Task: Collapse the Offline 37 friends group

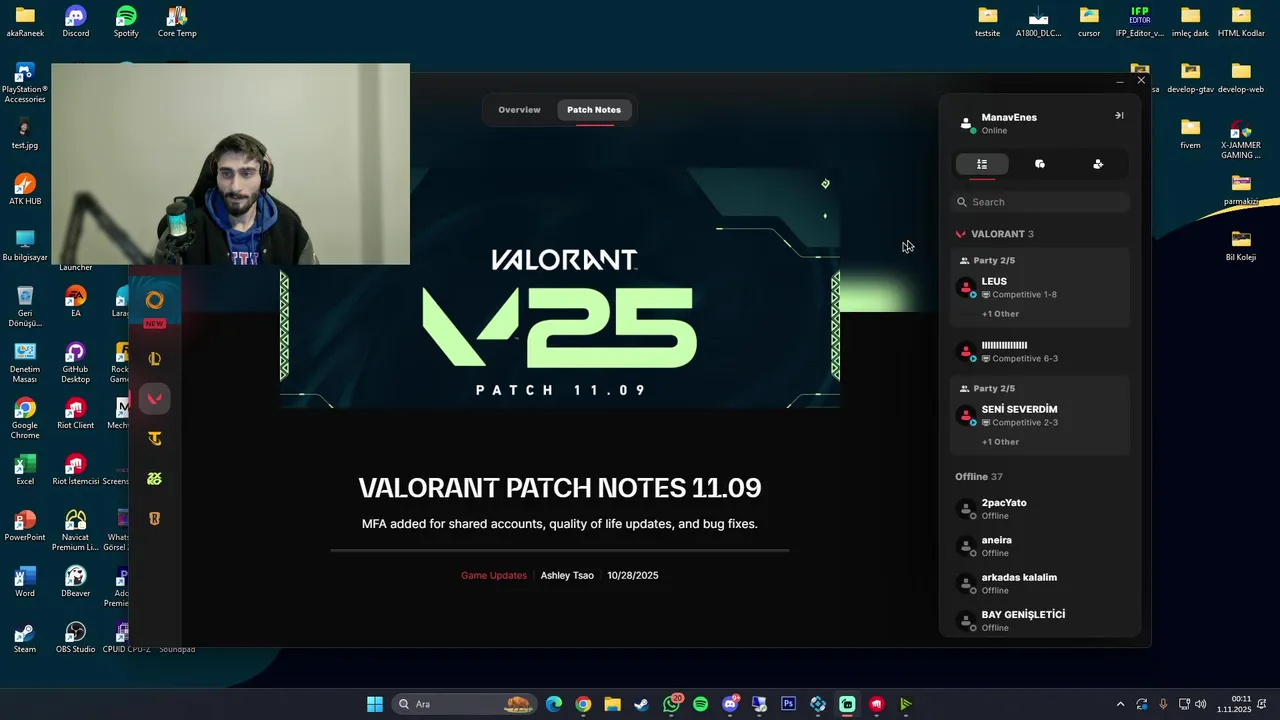Action: pos(979,477)
